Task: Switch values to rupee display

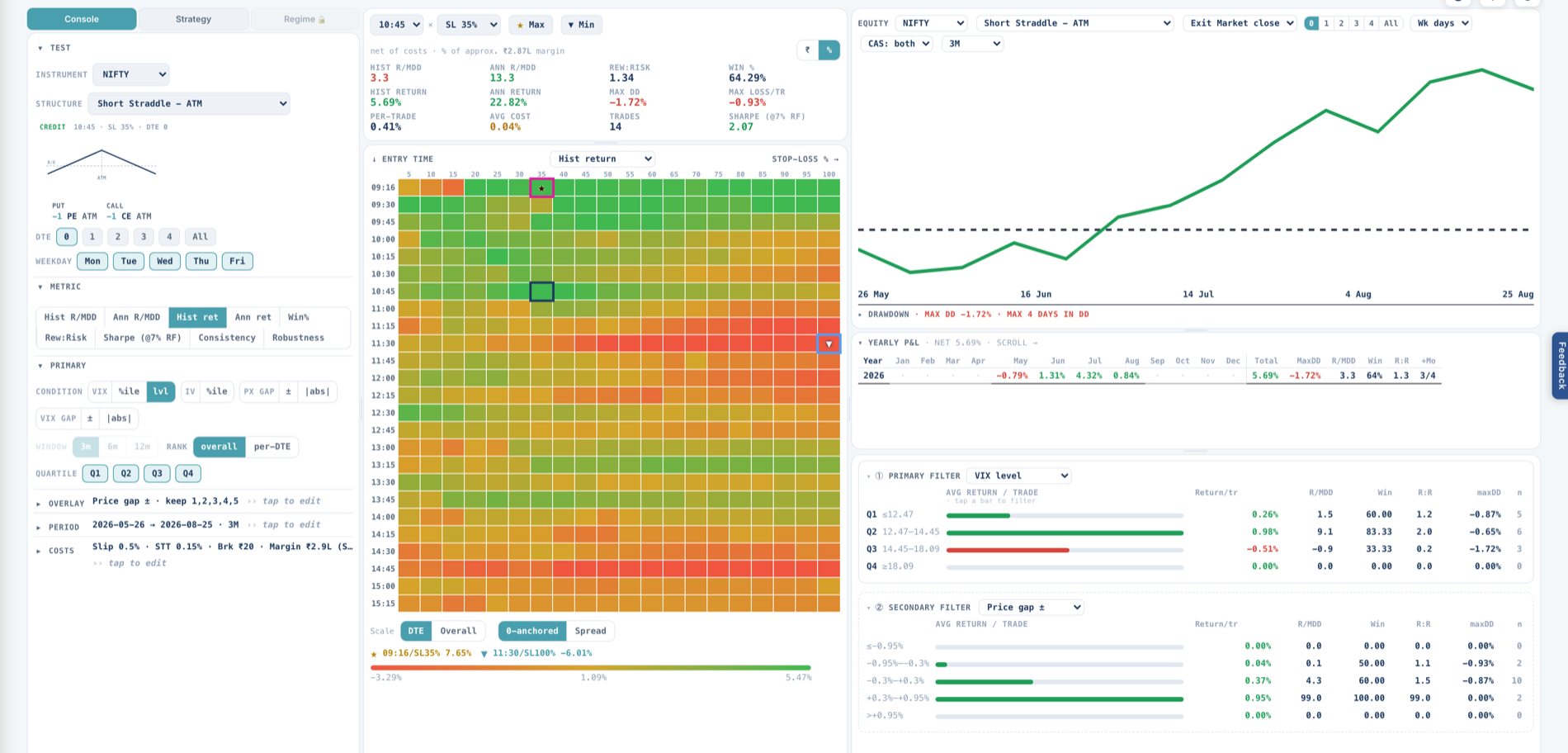Action: tap(807, 50)
